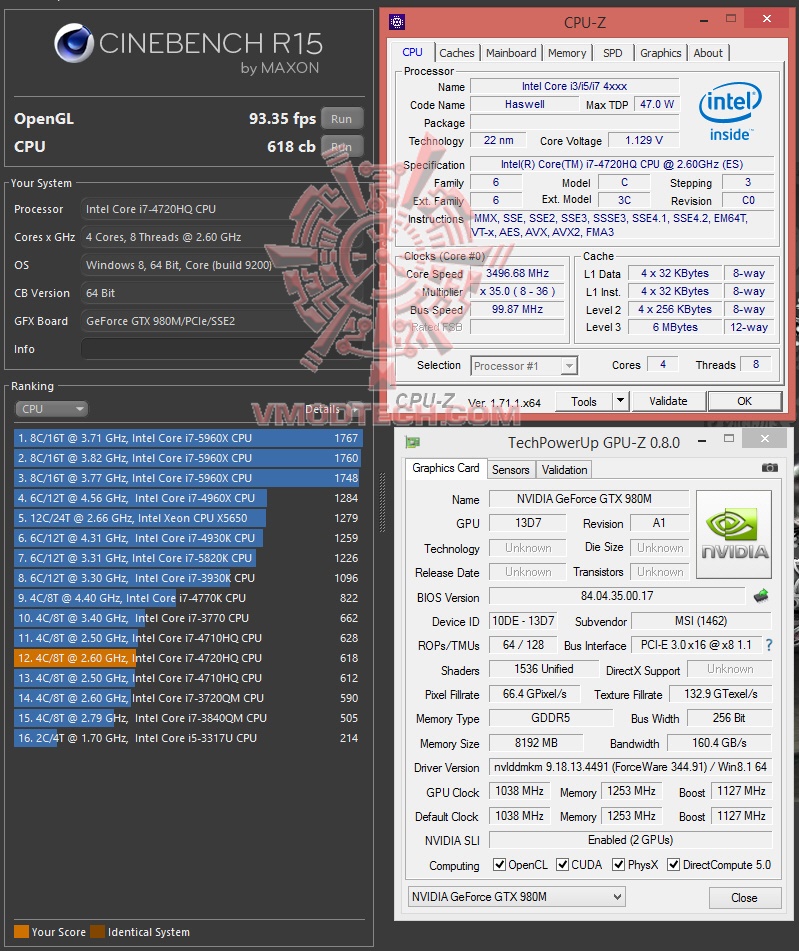This screenshot has height=951, width=799.
Task: Toggle the PhysX checkbox in GPU-Z
Action: pyautogui.click(x=618, y=864)
